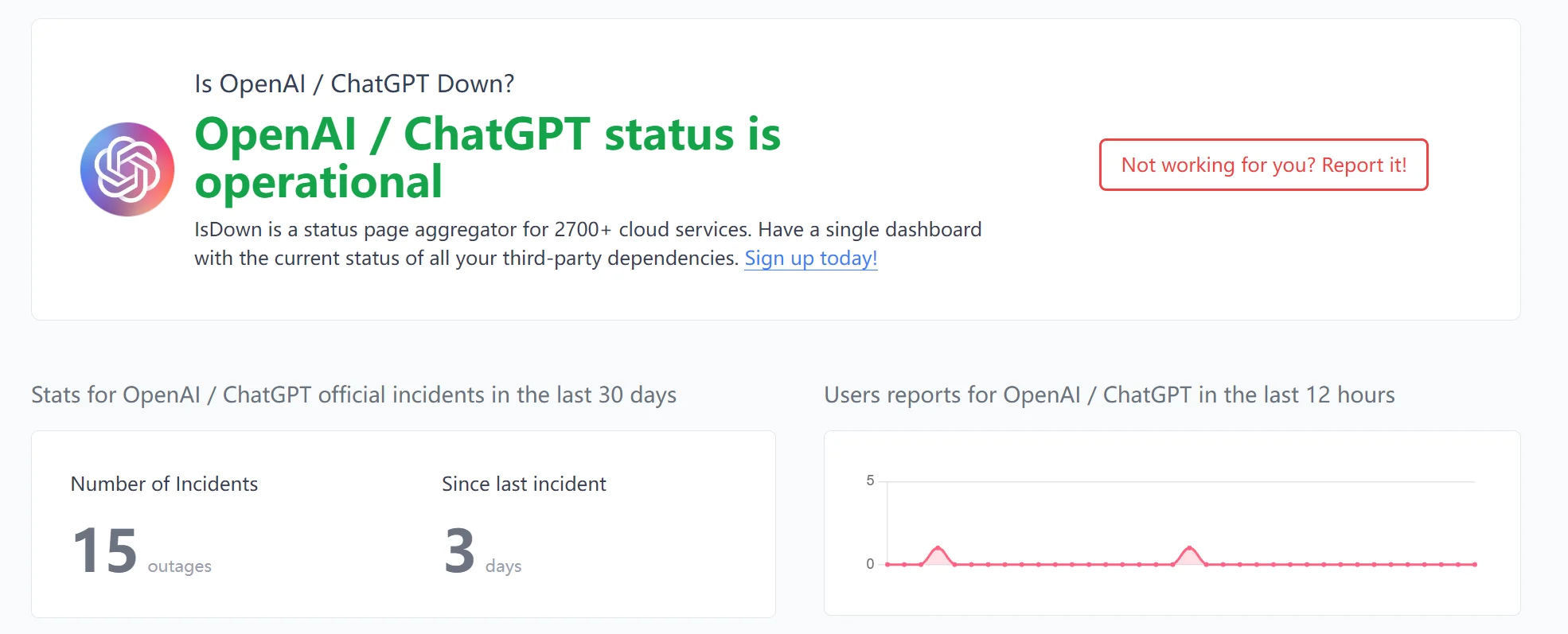
Task: Select the rightmost data point on reports chart
Action: pos(1475,564)
